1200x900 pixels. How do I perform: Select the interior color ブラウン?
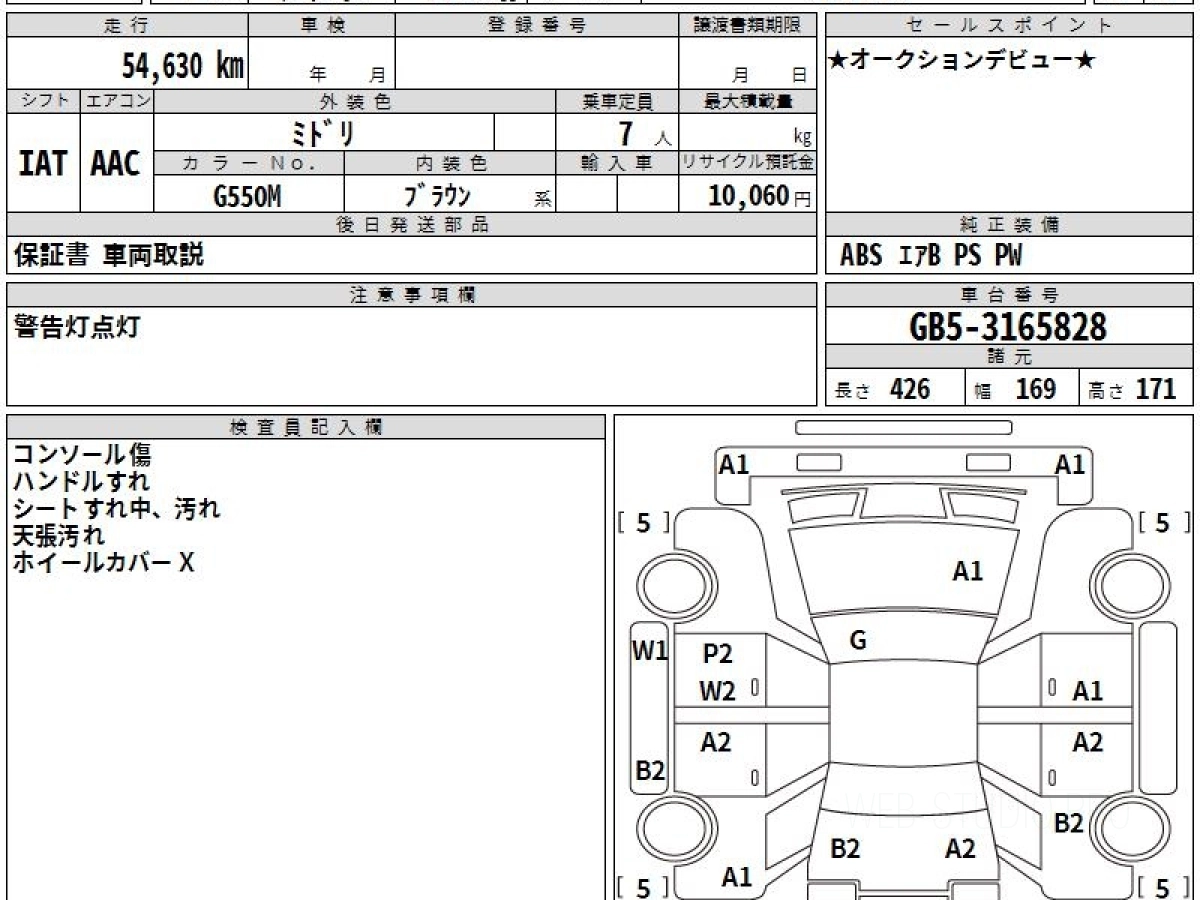436,195
